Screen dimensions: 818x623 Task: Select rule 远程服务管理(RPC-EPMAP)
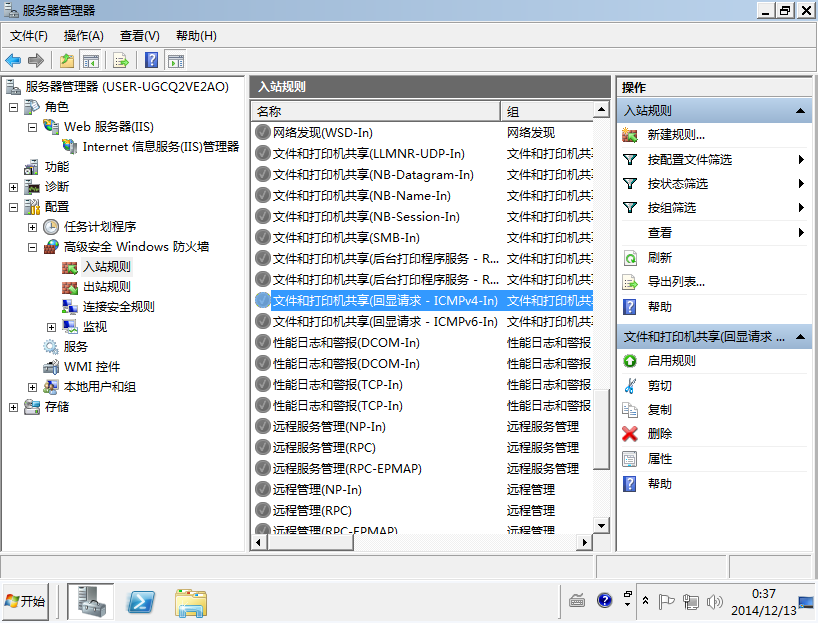pos(347,469)
